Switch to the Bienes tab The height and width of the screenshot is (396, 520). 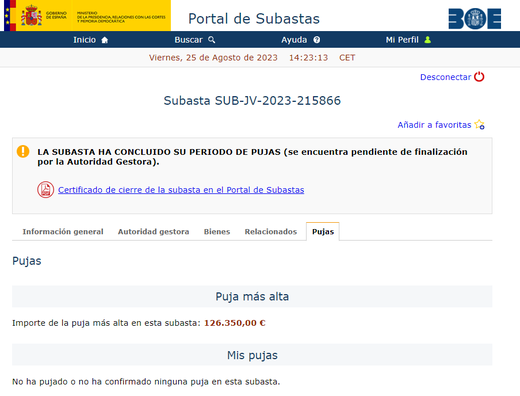point(217,231)
